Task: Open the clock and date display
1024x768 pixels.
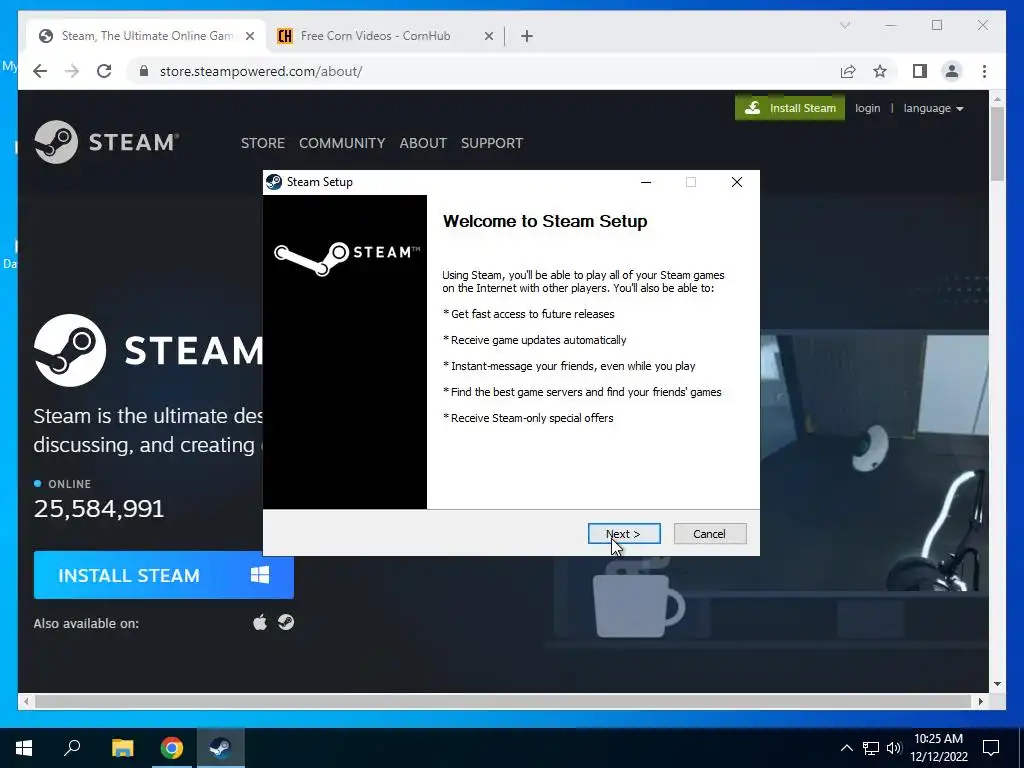Action: coord(938,748)
